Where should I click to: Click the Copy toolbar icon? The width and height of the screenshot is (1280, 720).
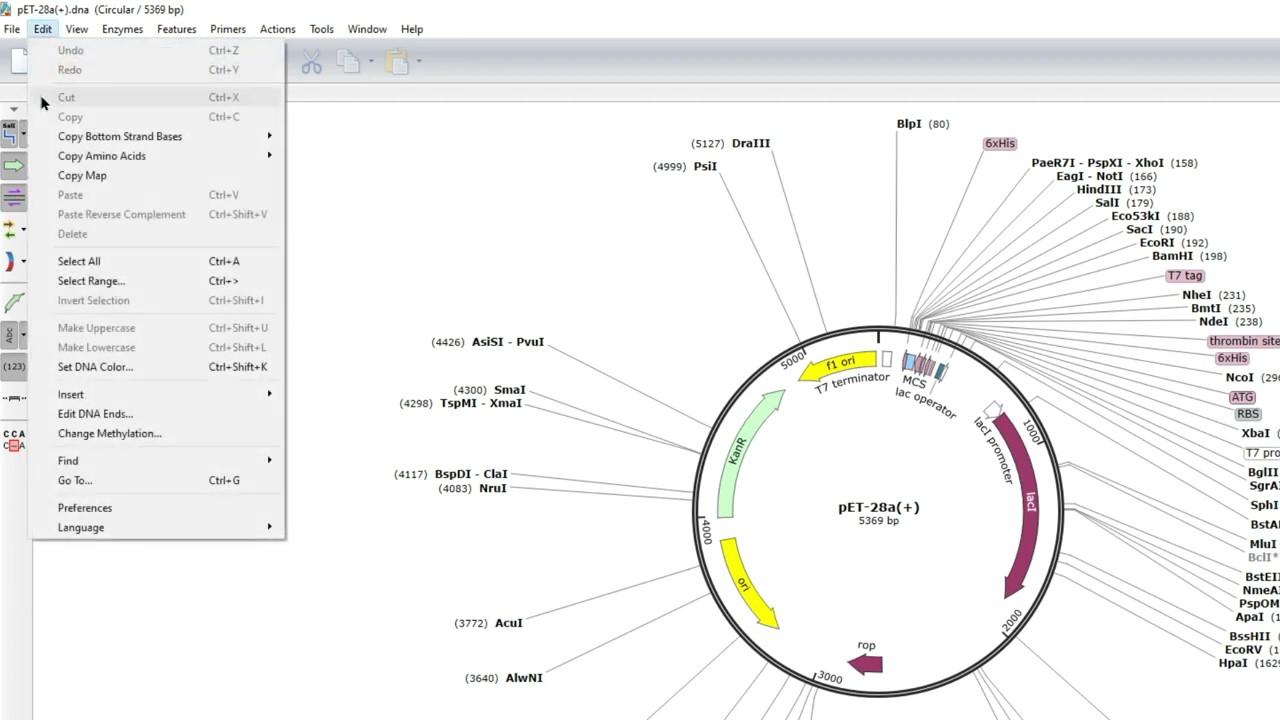347,61
